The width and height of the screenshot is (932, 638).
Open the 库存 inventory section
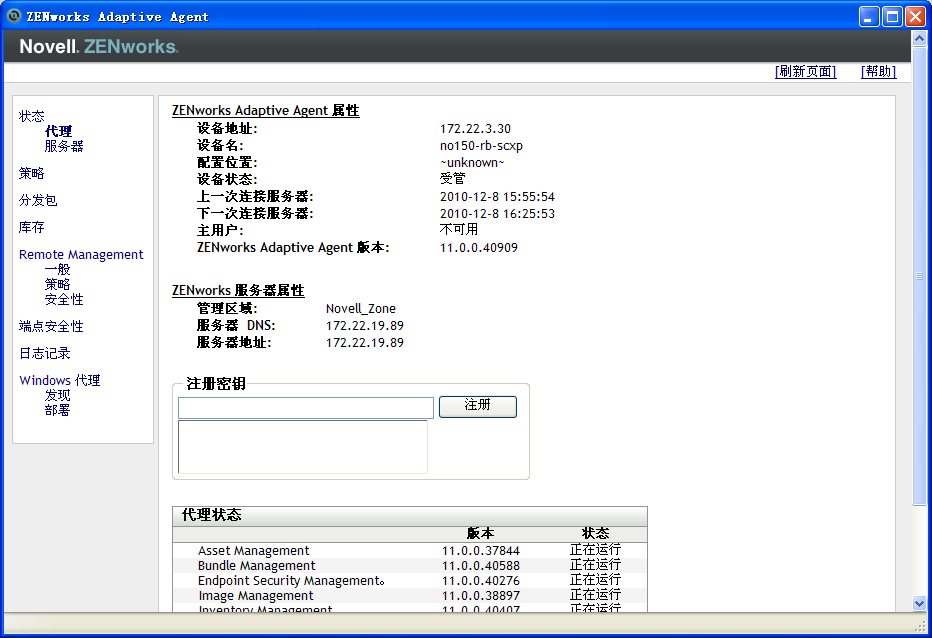click(32, 227)
